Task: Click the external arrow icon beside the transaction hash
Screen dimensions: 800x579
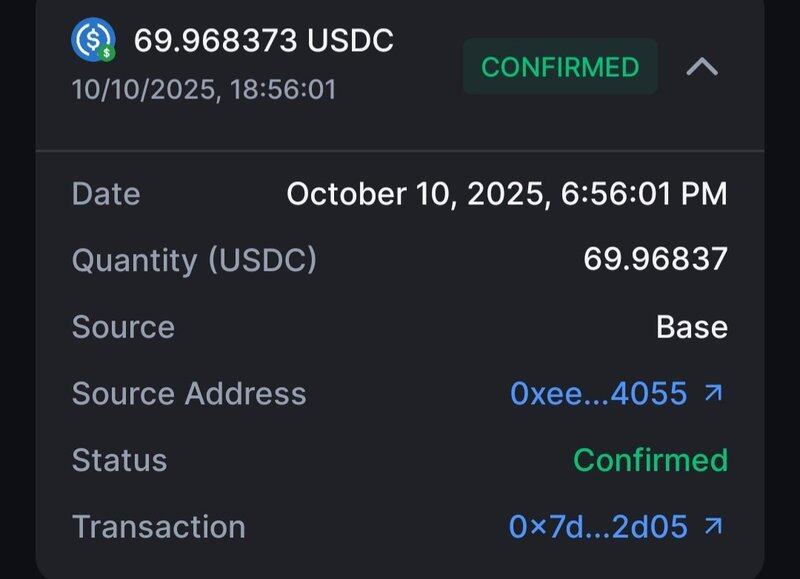Action: pyautogui.click(x=713, y=526)
